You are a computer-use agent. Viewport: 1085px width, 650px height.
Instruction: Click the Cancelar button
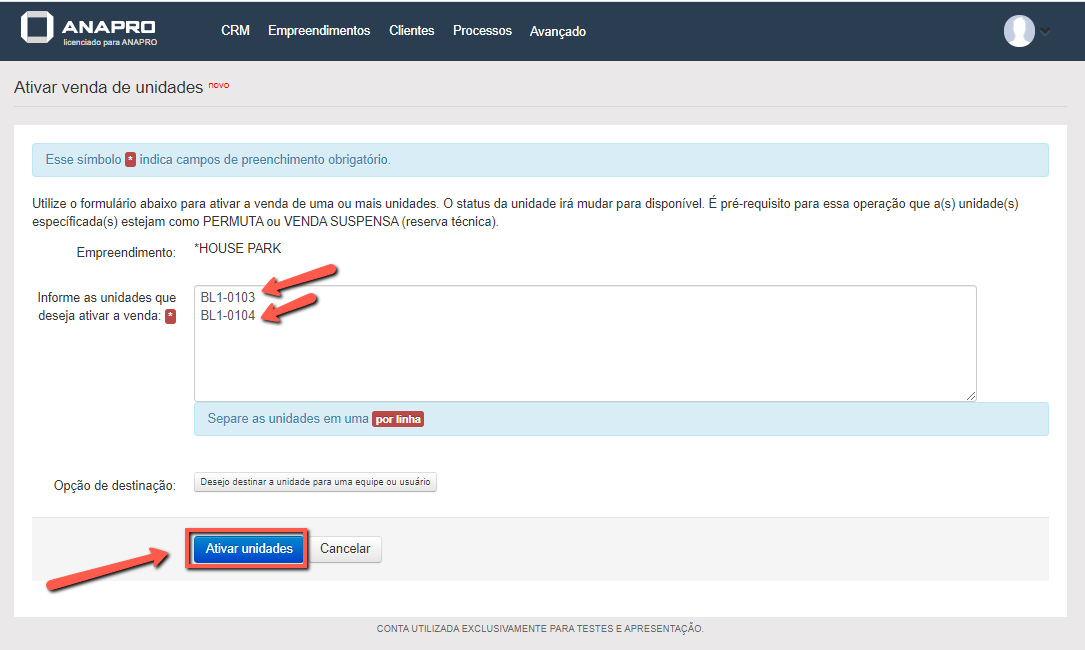(x=345, y=549)
